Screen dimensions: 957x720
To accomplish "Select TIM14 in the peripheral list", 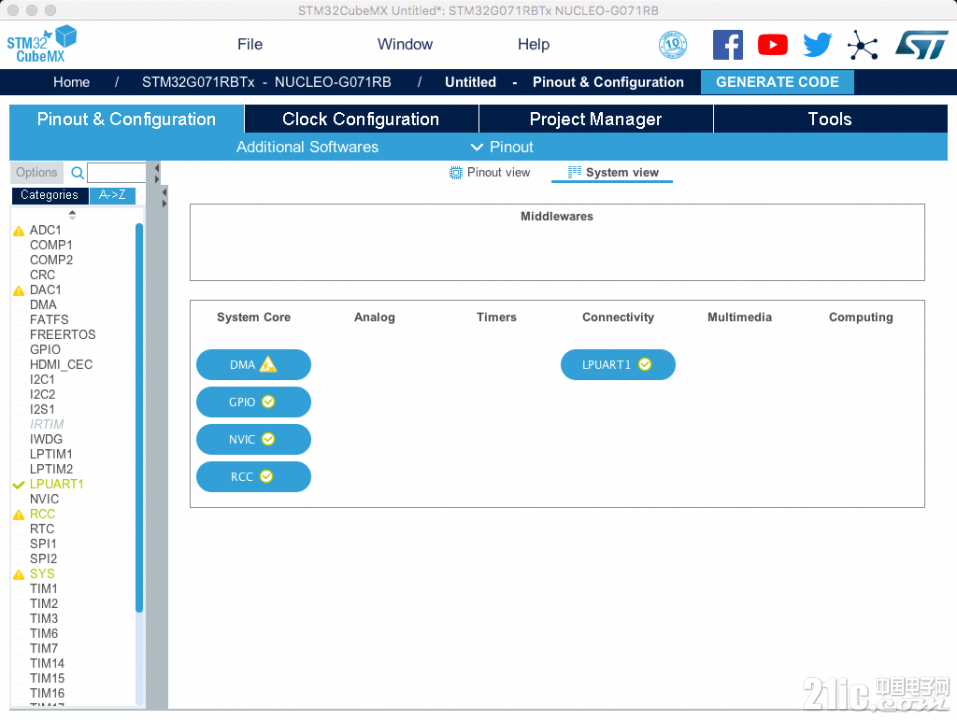I will pos(47,663).
